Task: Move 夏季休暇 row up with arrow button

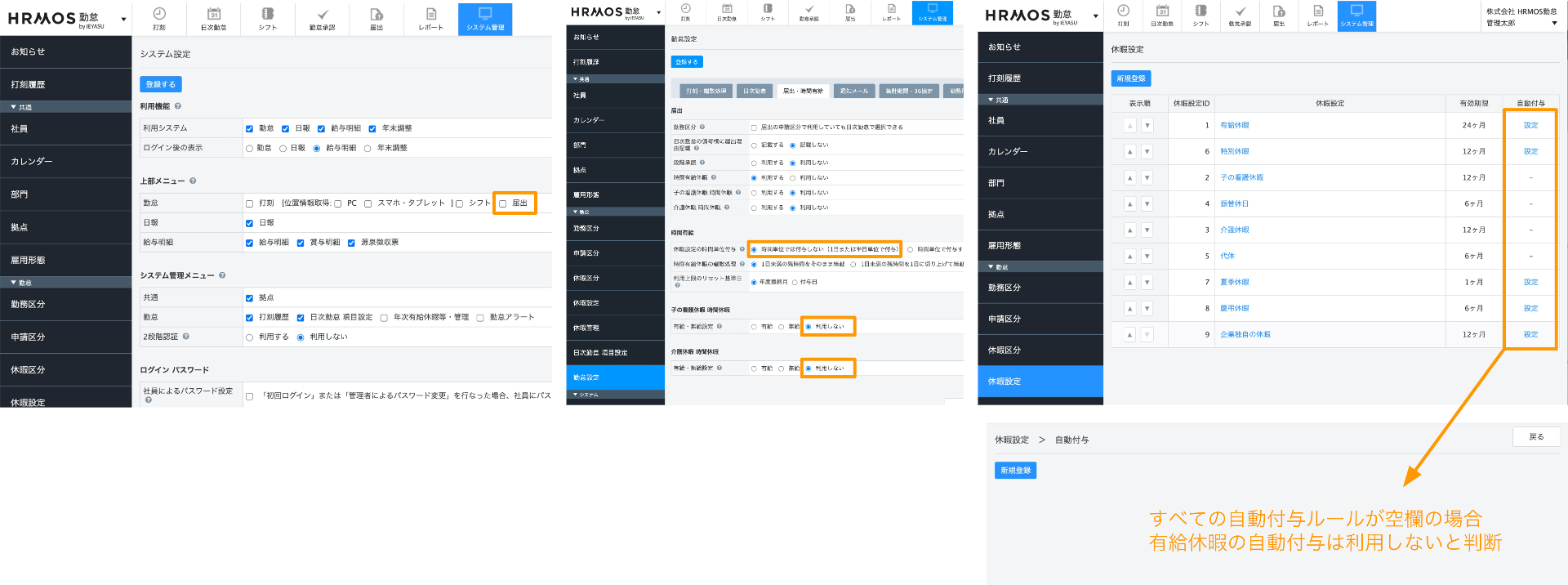Action: 1130,283
